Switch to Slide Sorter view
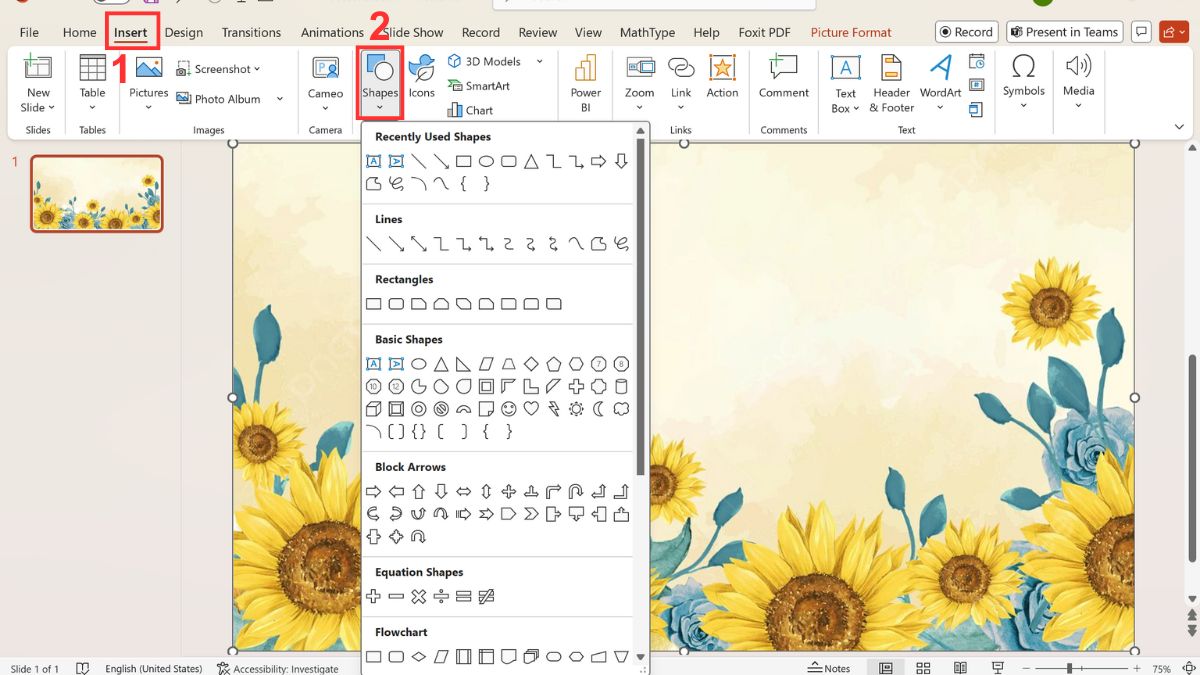The width and height of the screenshot is (1200, 675). point(923,668)
